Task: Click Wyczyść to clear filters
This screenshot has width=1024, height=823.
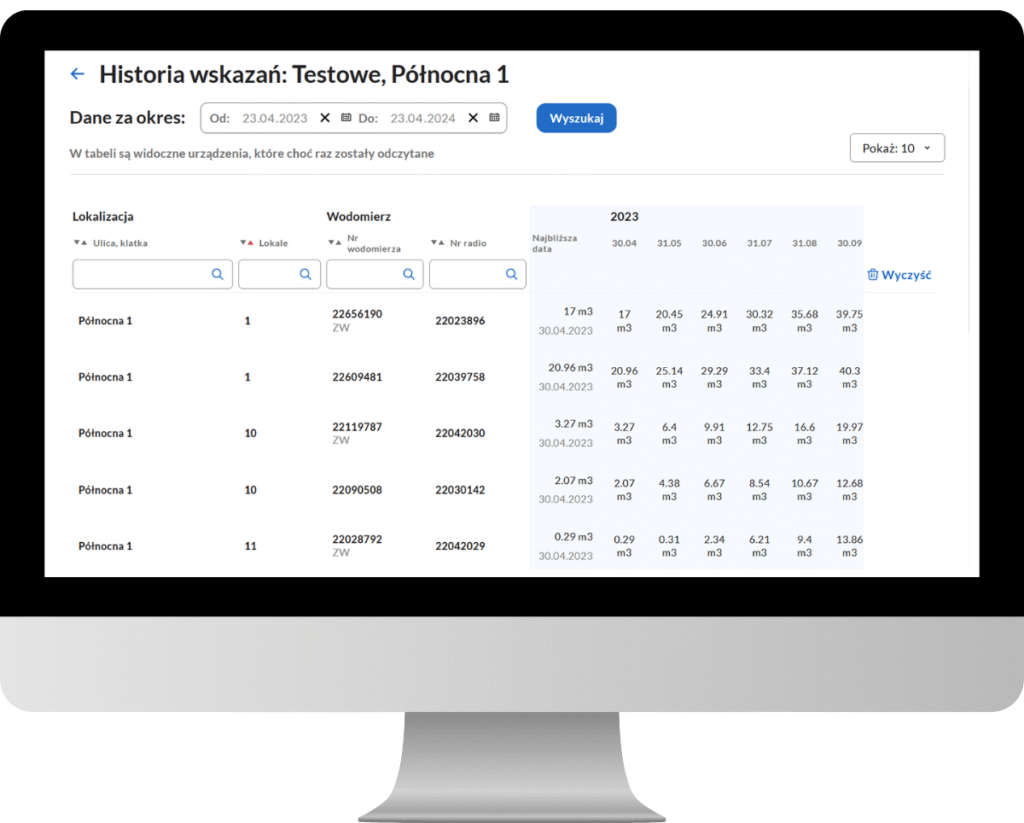Action: [x=899, y=274]
